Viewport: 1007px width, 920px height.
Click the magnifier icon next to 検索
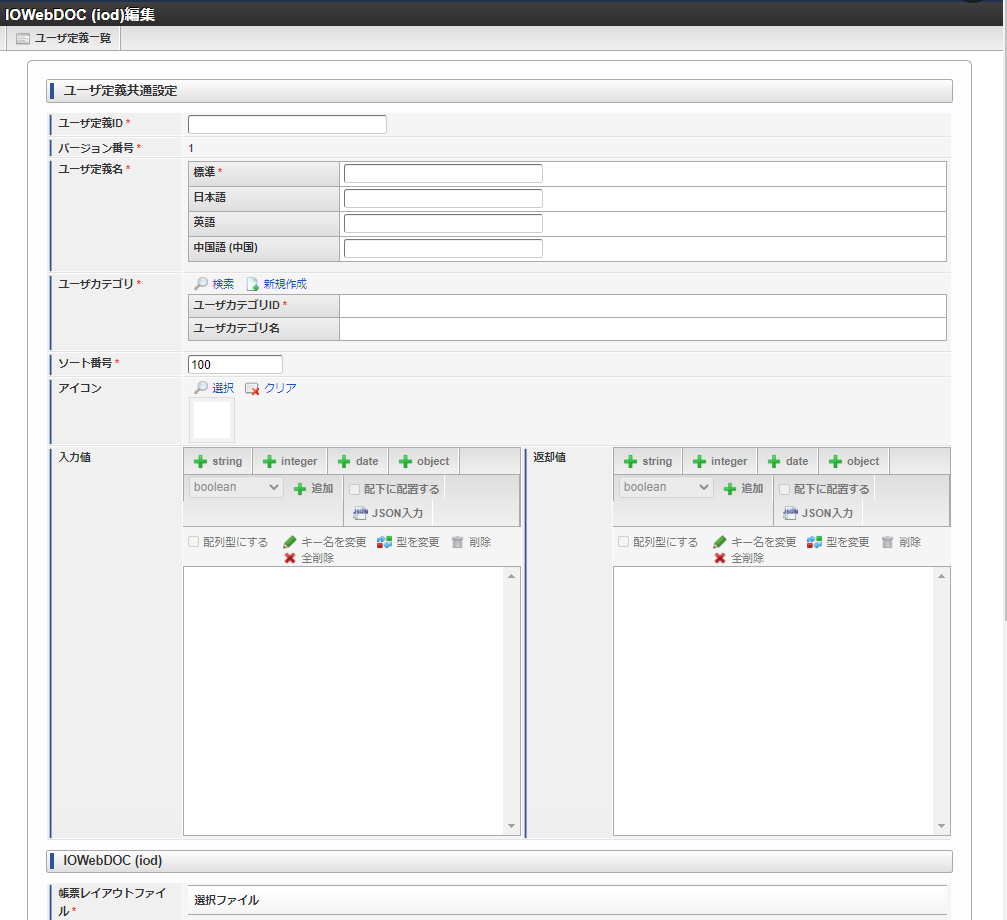[201, 284]
